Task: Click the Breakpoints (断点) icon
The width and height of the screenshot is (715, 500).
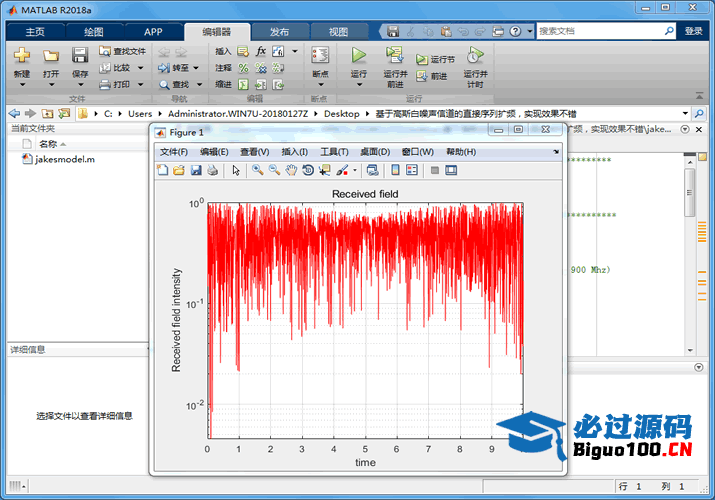Action: [320, 57]
